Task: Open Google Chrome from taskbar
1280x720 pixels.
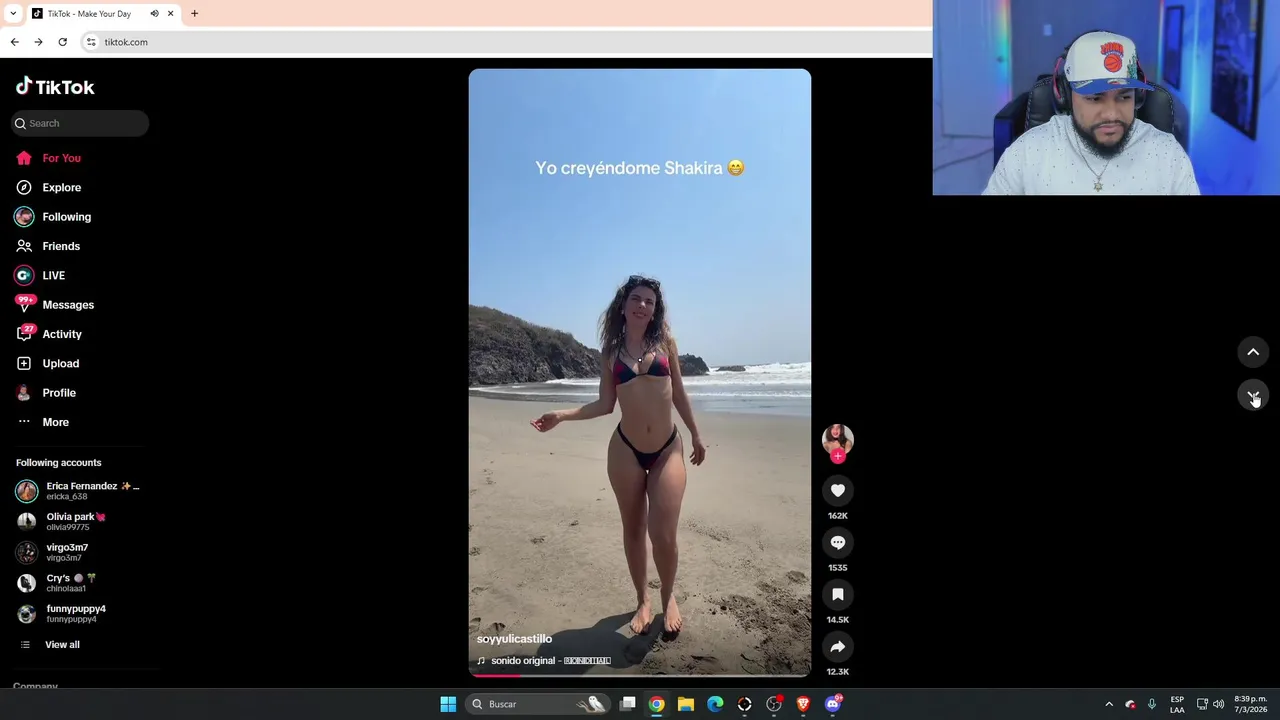Action: click(x=656, y=704)
